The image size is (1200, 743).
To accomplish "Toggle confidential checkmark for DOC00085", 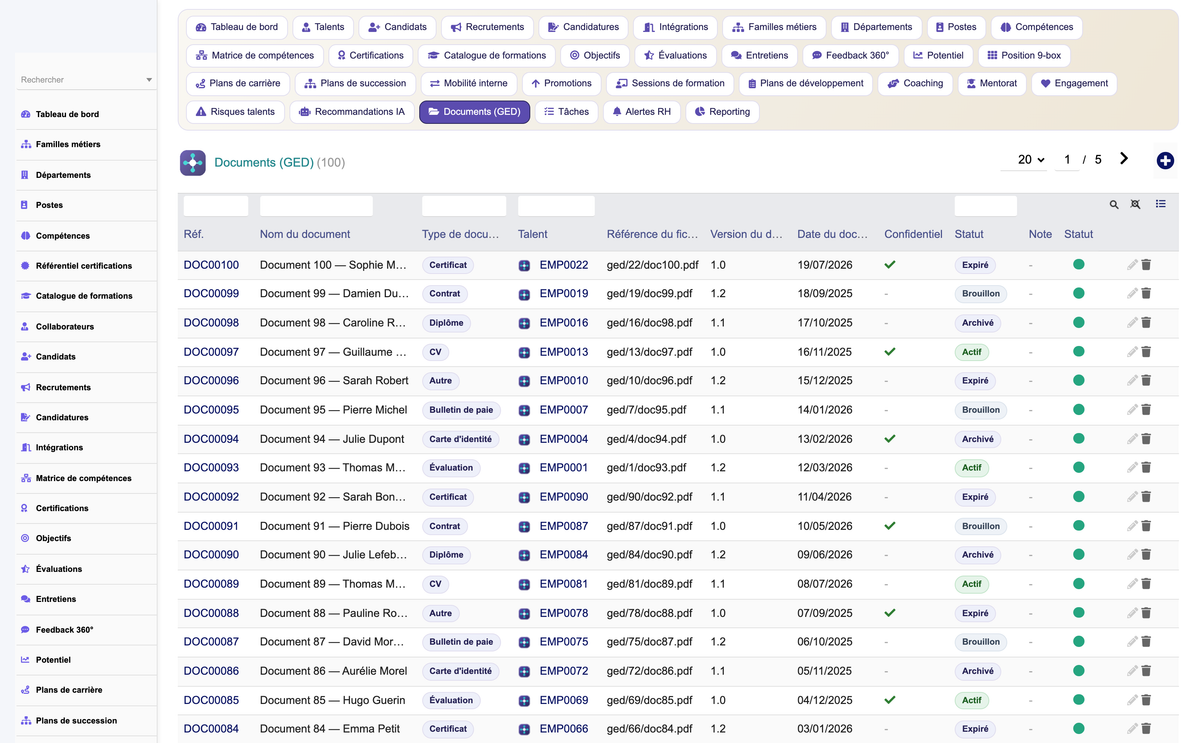I will (x=890, y=700).
